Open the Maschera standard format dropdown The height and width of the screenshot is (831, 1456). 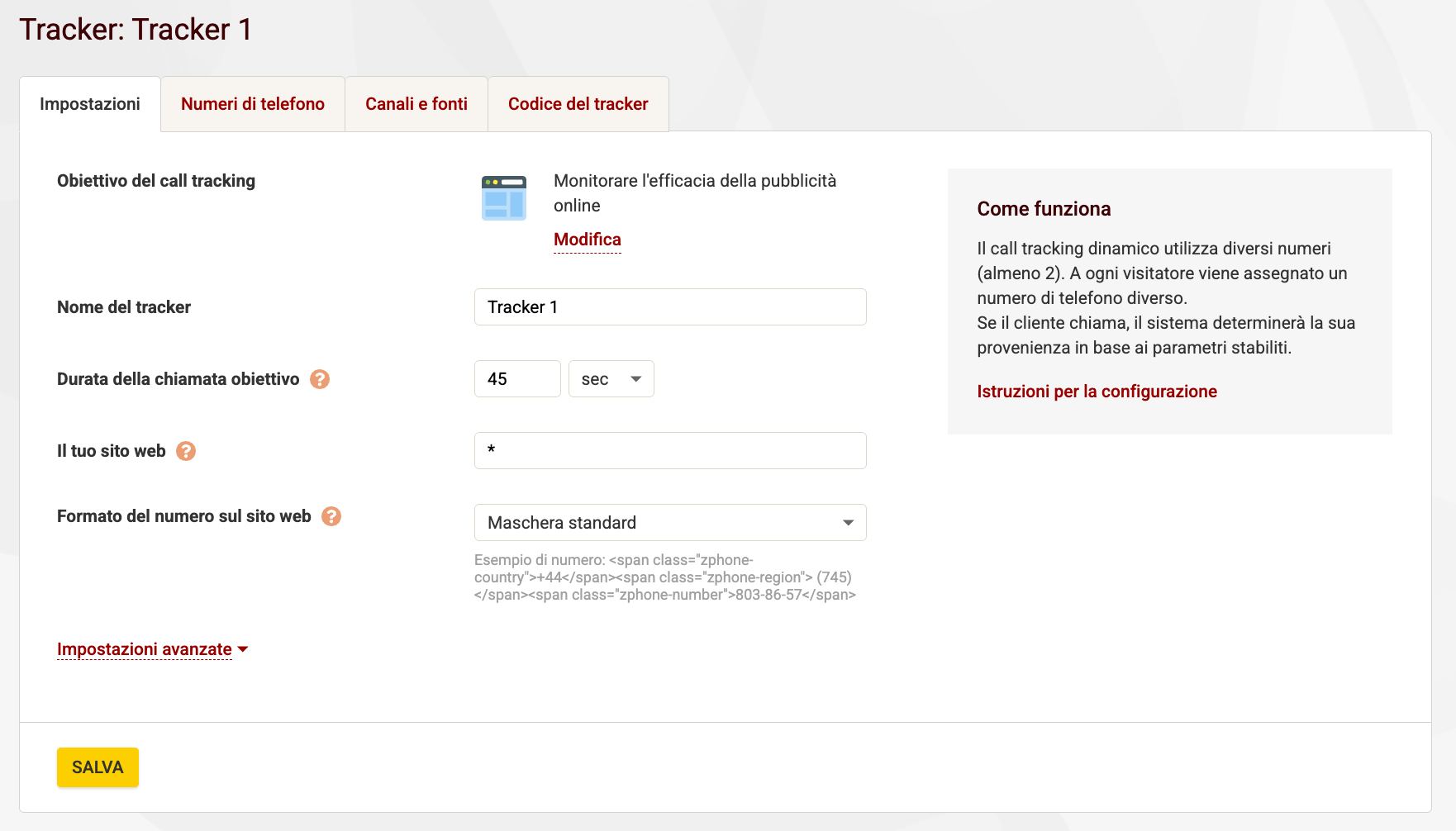(669, 522)
